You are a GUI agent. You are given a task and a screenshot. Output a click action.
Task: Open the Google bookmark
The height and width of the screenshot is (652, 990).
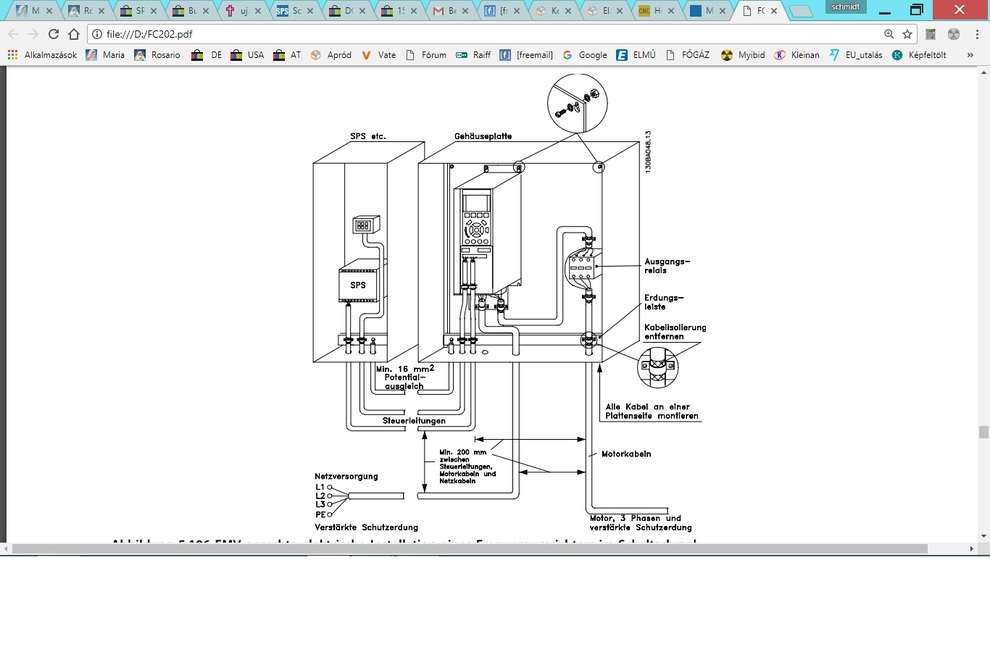tap(585, 55)
